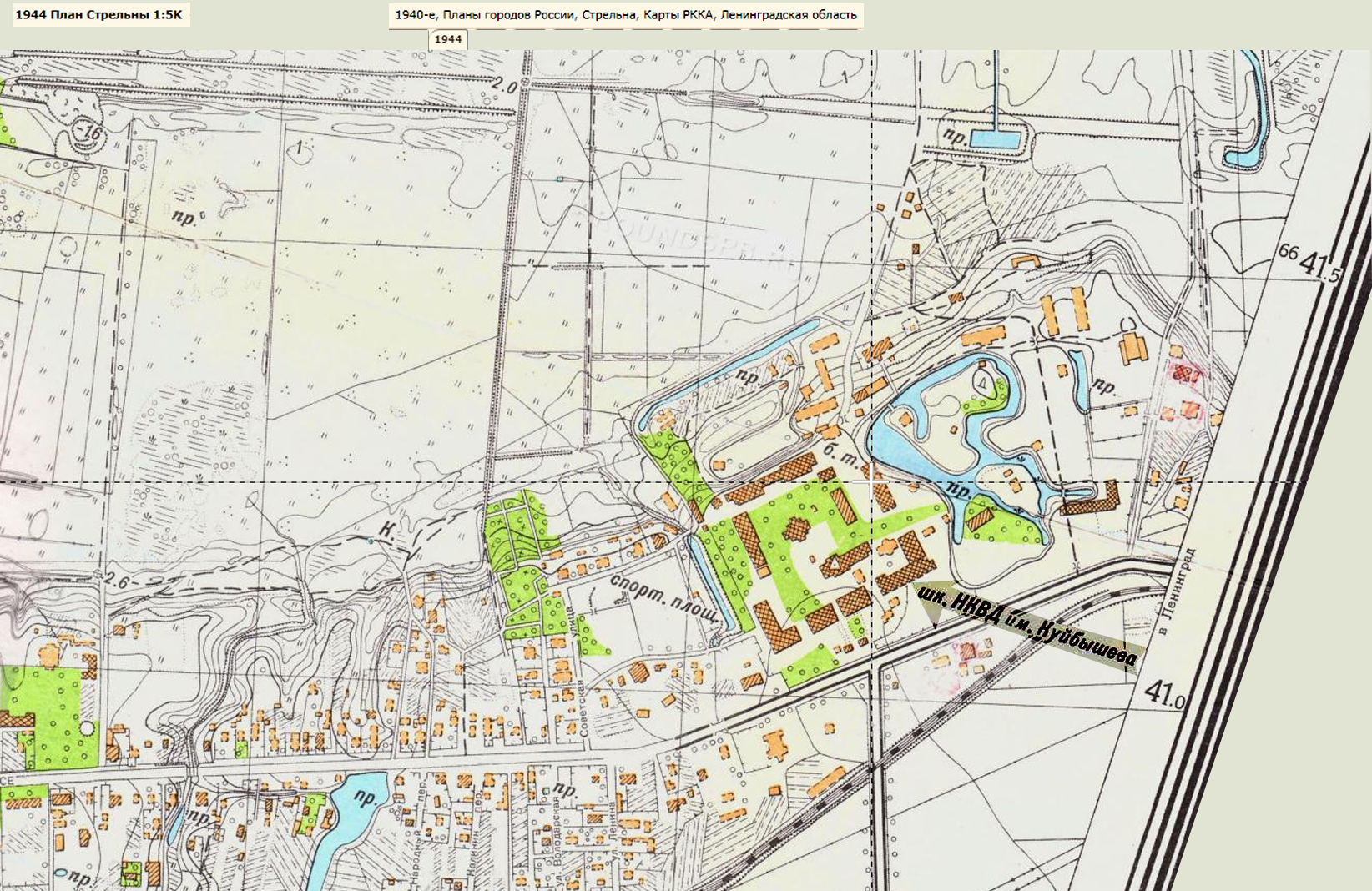Click the 'б.т.' label near the pond
This screenshot has height=891, width=1372.
pyautogui.click(x=841, y=457)
